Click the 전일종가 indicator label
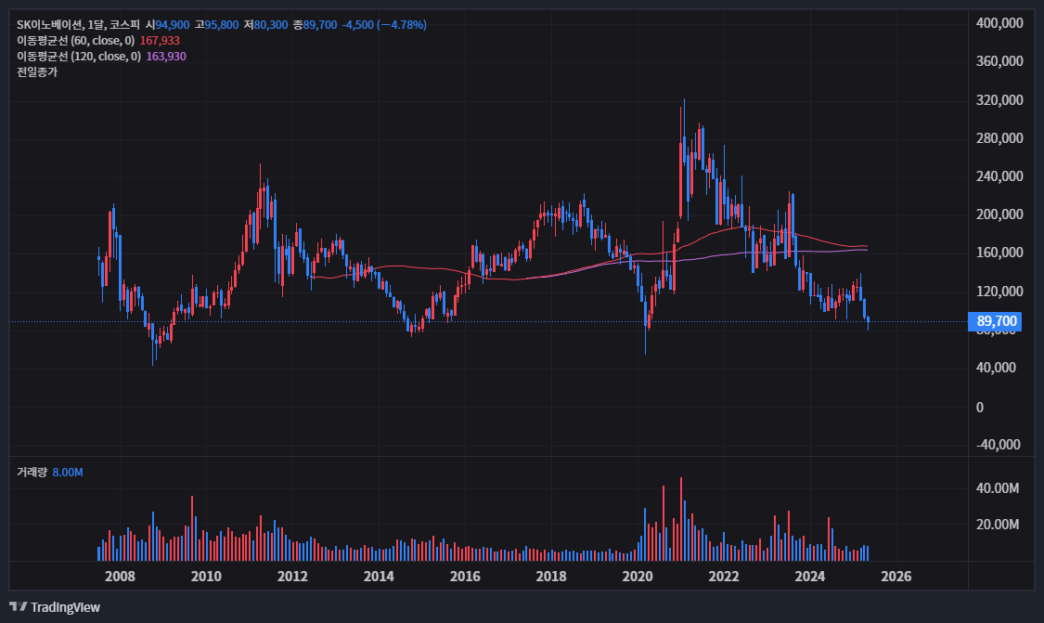Image resolution: width=1044 pixels, height=623 pixels. 37,72
